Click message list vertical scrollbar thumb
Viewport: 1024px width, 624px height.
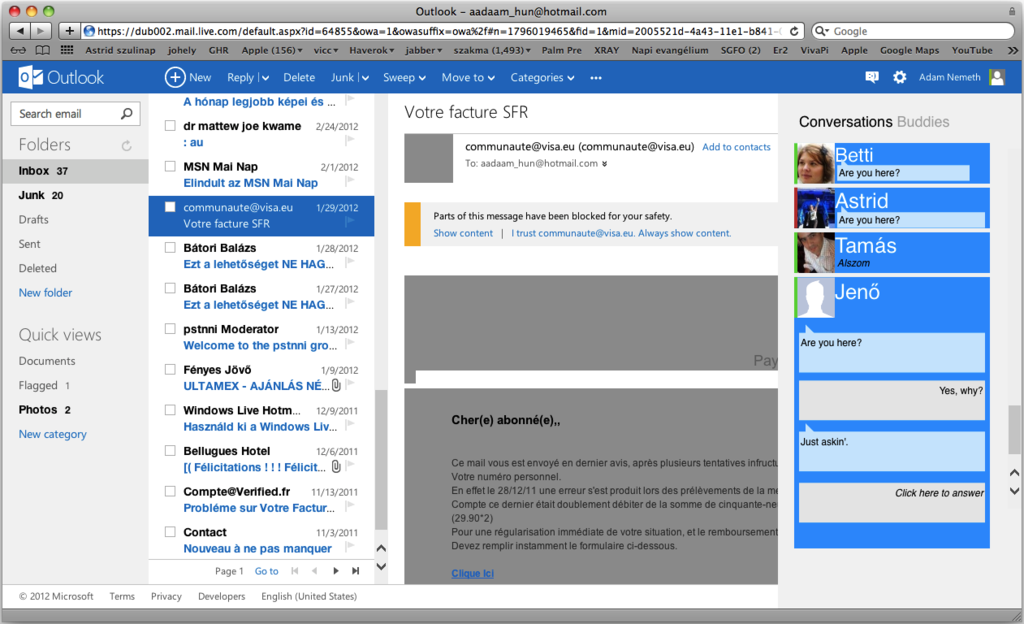coord(381,460)
